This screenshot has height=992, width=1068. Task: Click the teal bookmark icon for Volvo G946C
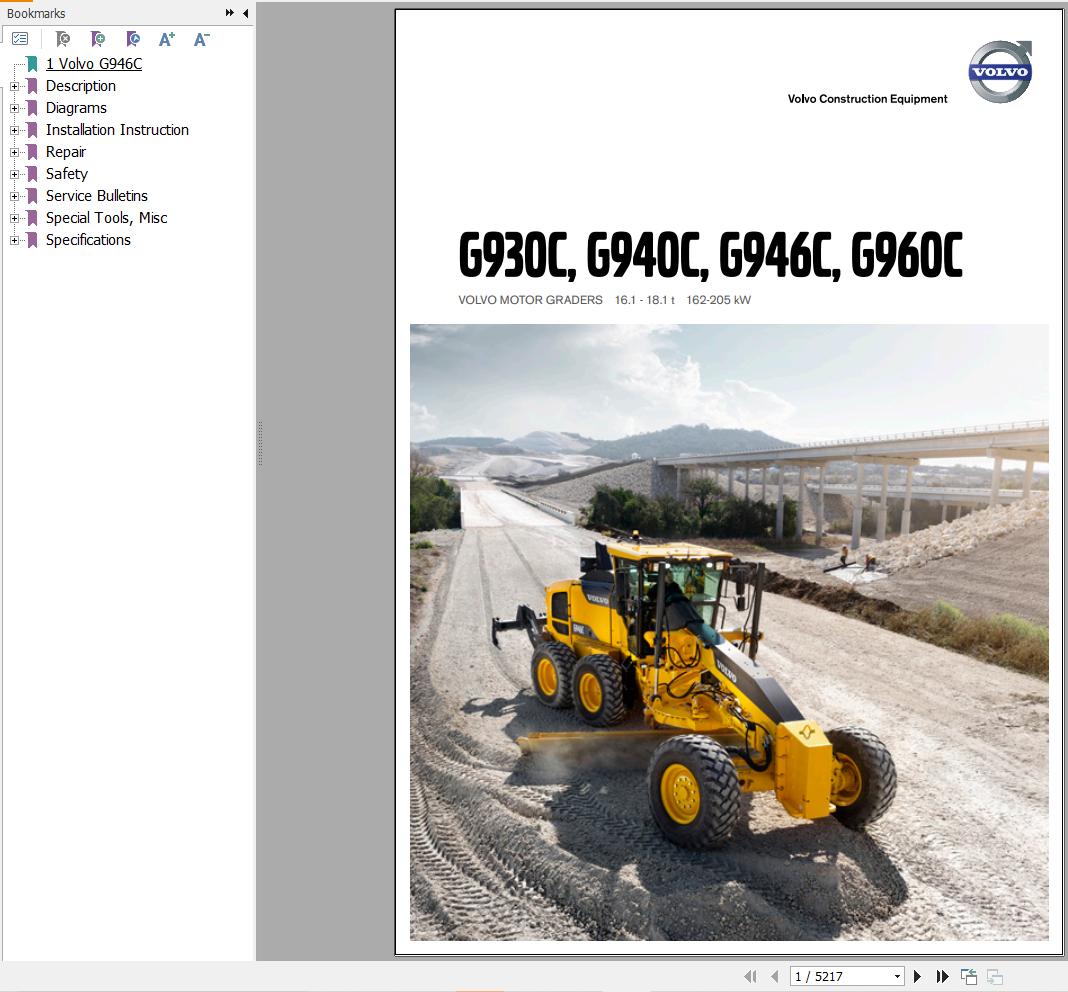tap(32, 64)
